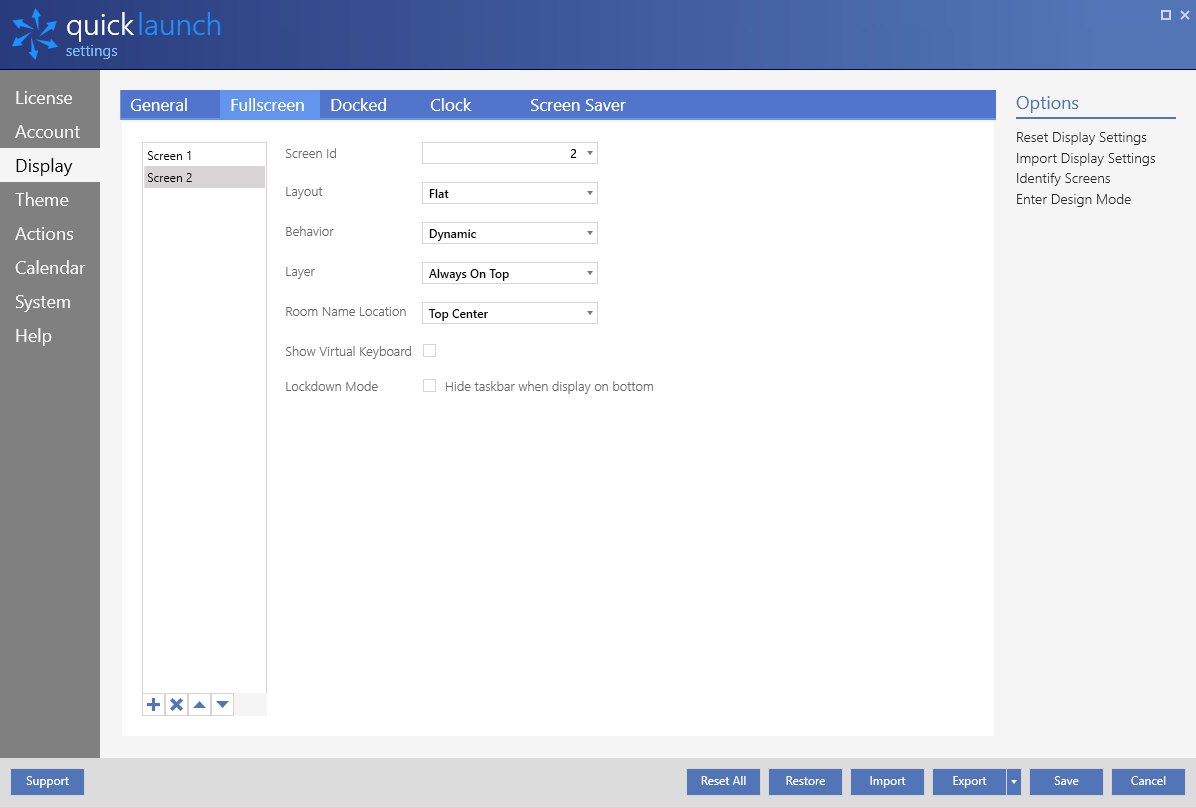
Task: Expand Room Name Location dropdown
Action: 510,313
